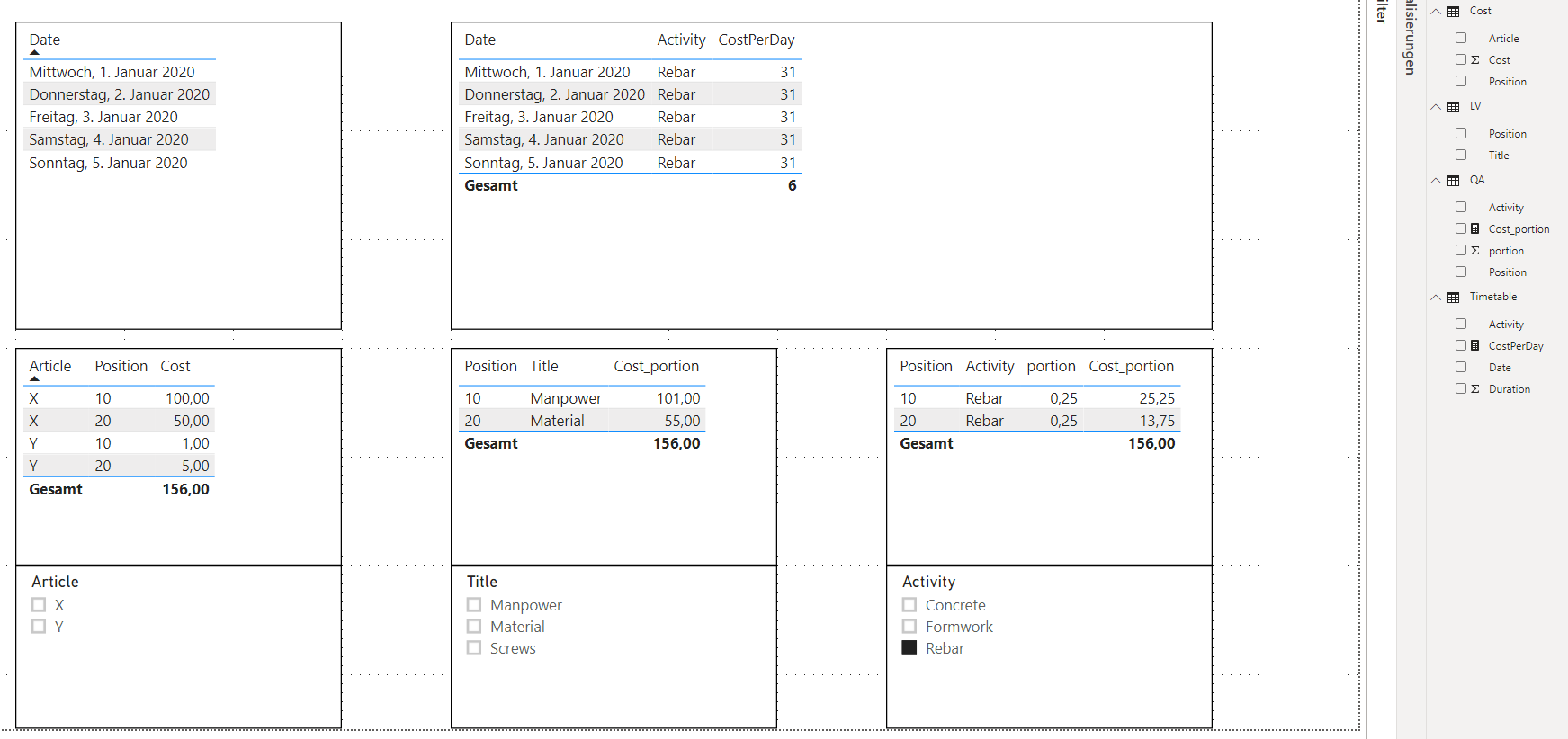
Task: Click the 101,00 Cost_portion value for Manpower
Action: click(x=678, y=398)
